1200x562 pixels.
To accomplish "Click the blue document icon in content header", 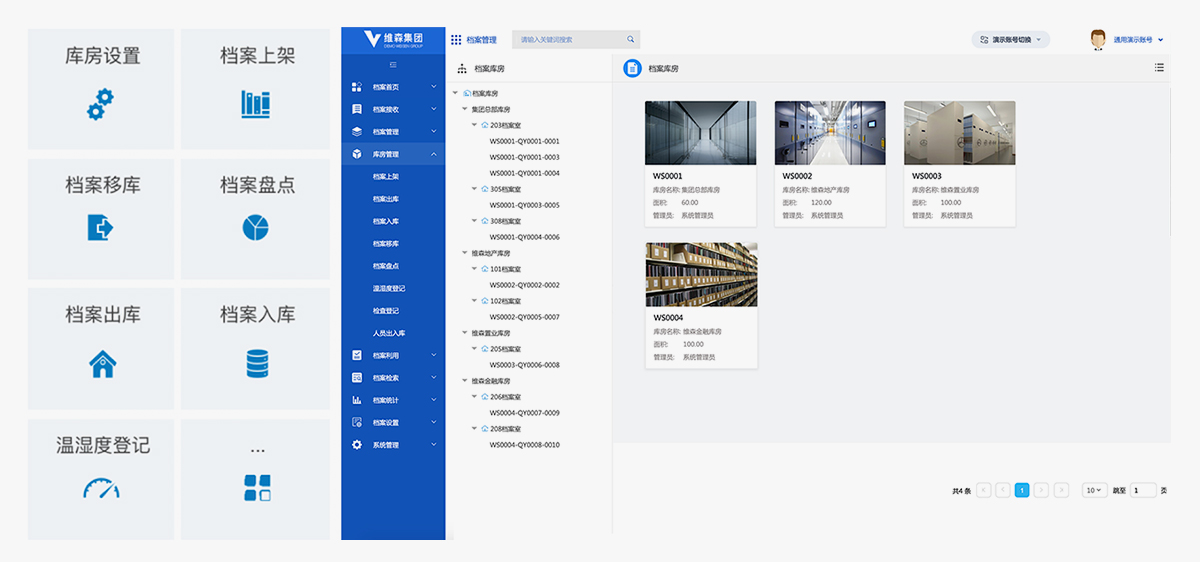I will [632, 68].
